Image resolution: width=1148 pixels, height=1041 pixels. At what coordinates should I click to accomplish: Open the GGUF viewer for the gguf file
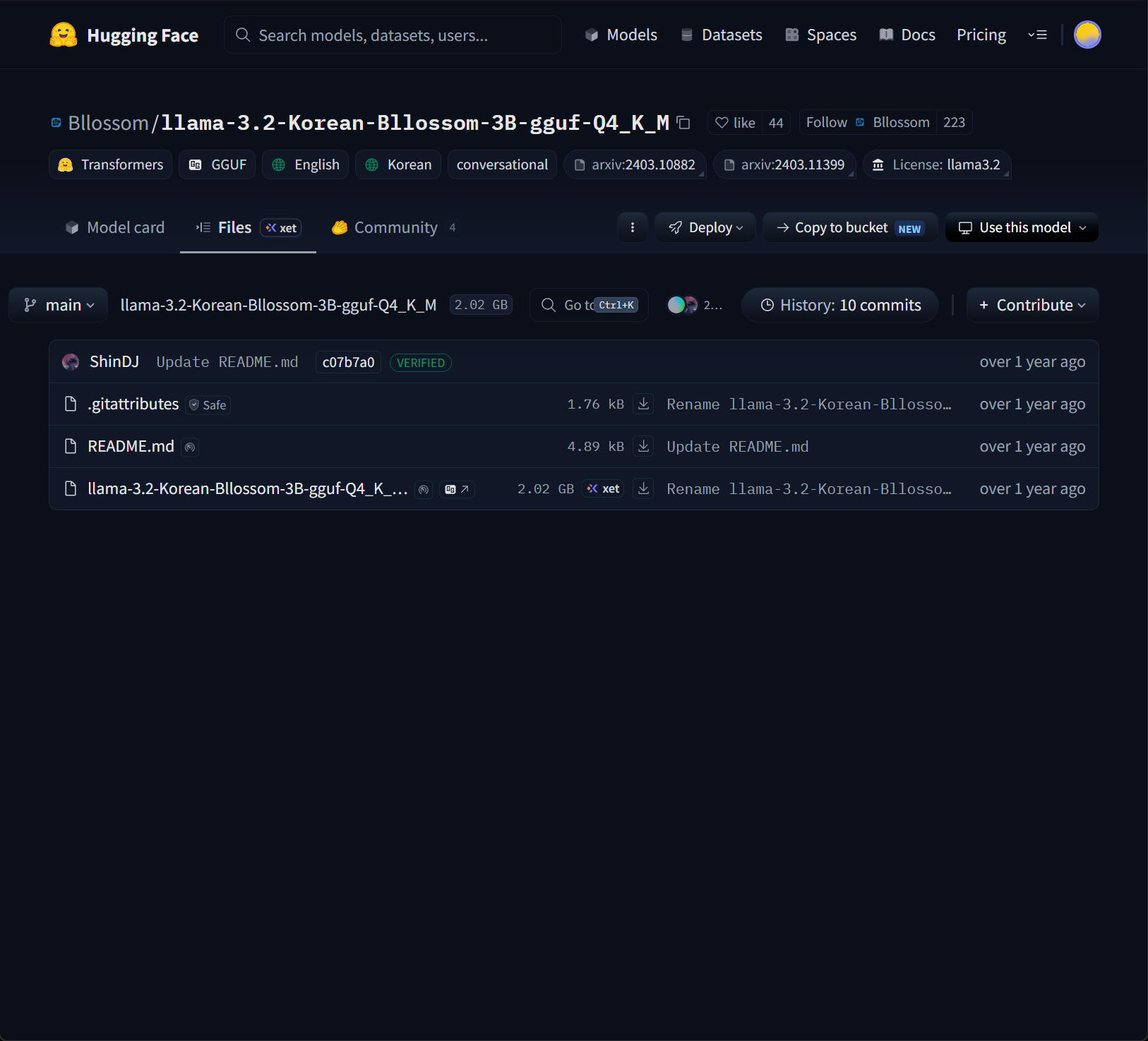[458, 489]
